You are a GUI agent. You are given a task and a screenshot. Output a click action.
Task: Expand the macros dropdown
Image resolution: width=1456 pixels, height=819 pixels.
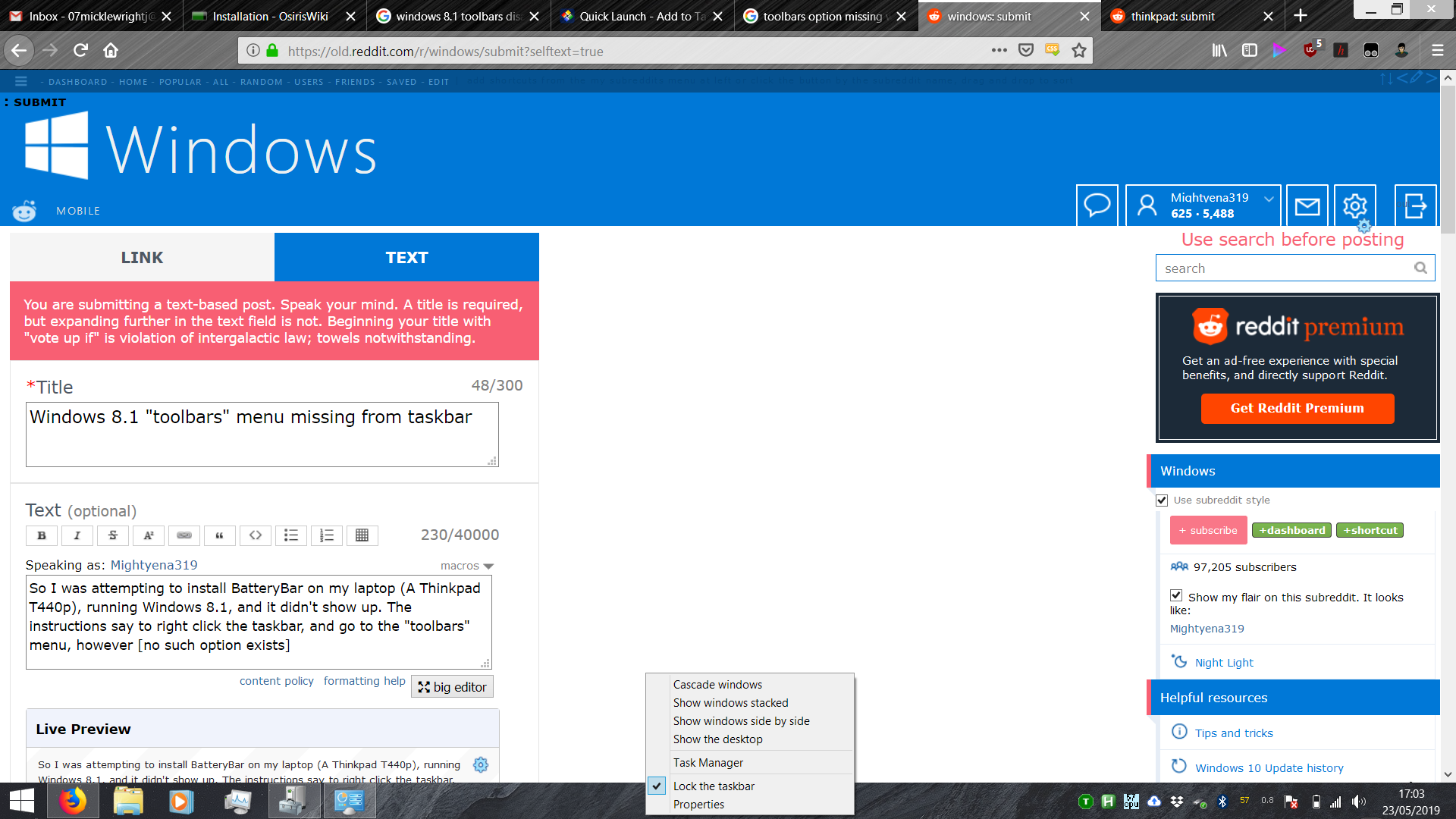[467, 566]
